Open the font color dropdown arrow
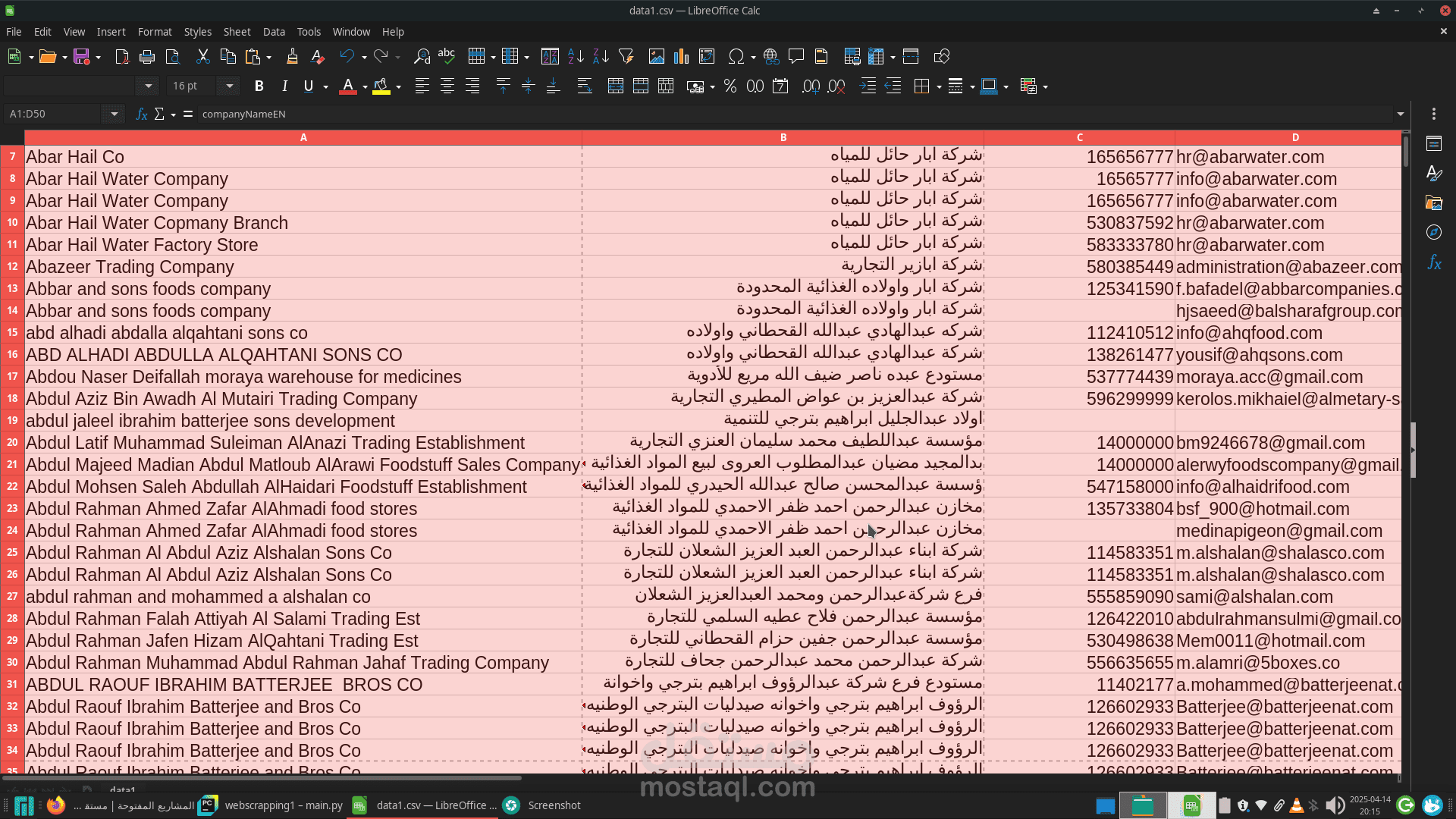 tap(365, 87)
